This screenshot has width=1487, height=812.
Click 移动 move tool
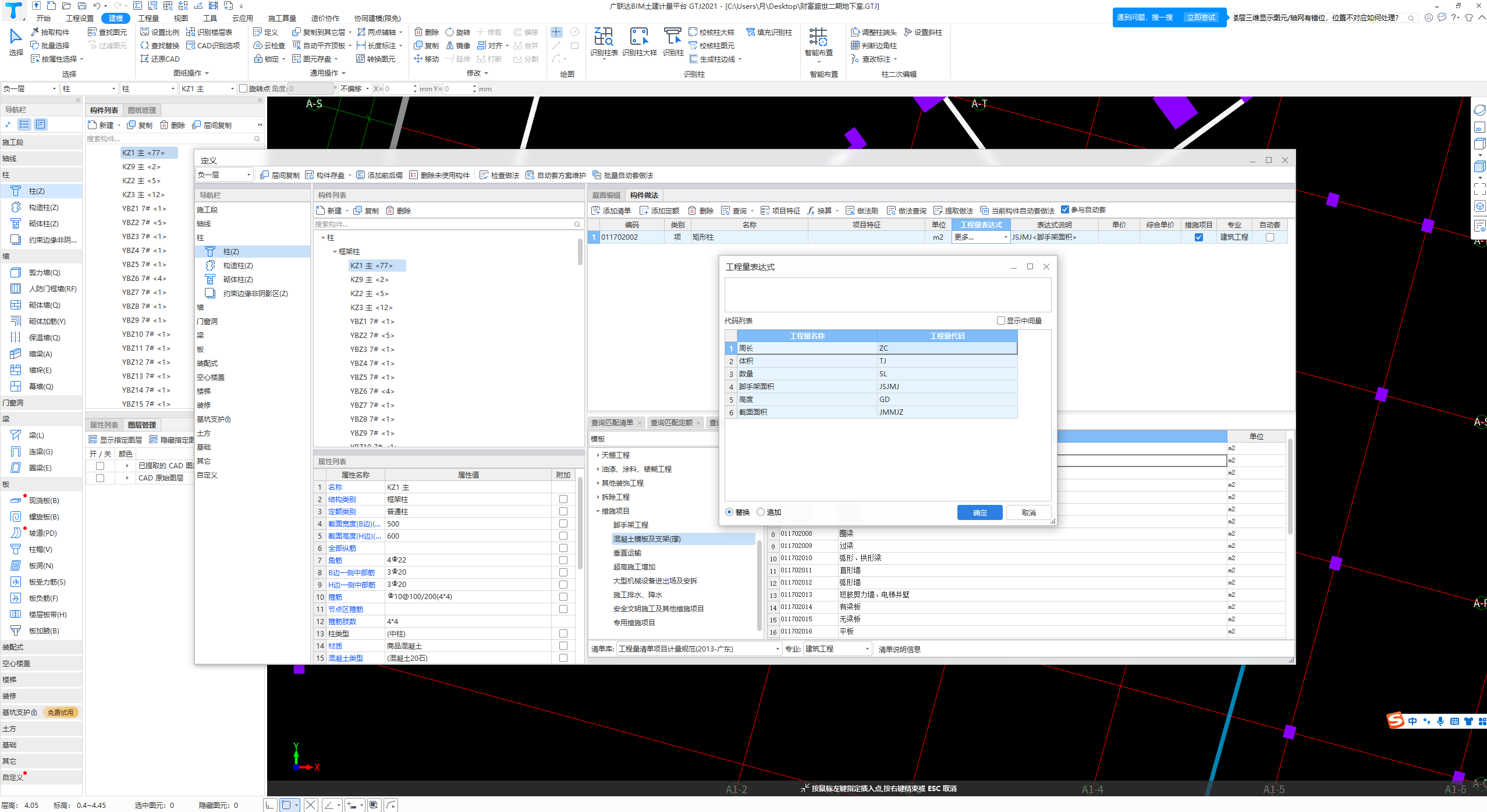coord(427,59)
